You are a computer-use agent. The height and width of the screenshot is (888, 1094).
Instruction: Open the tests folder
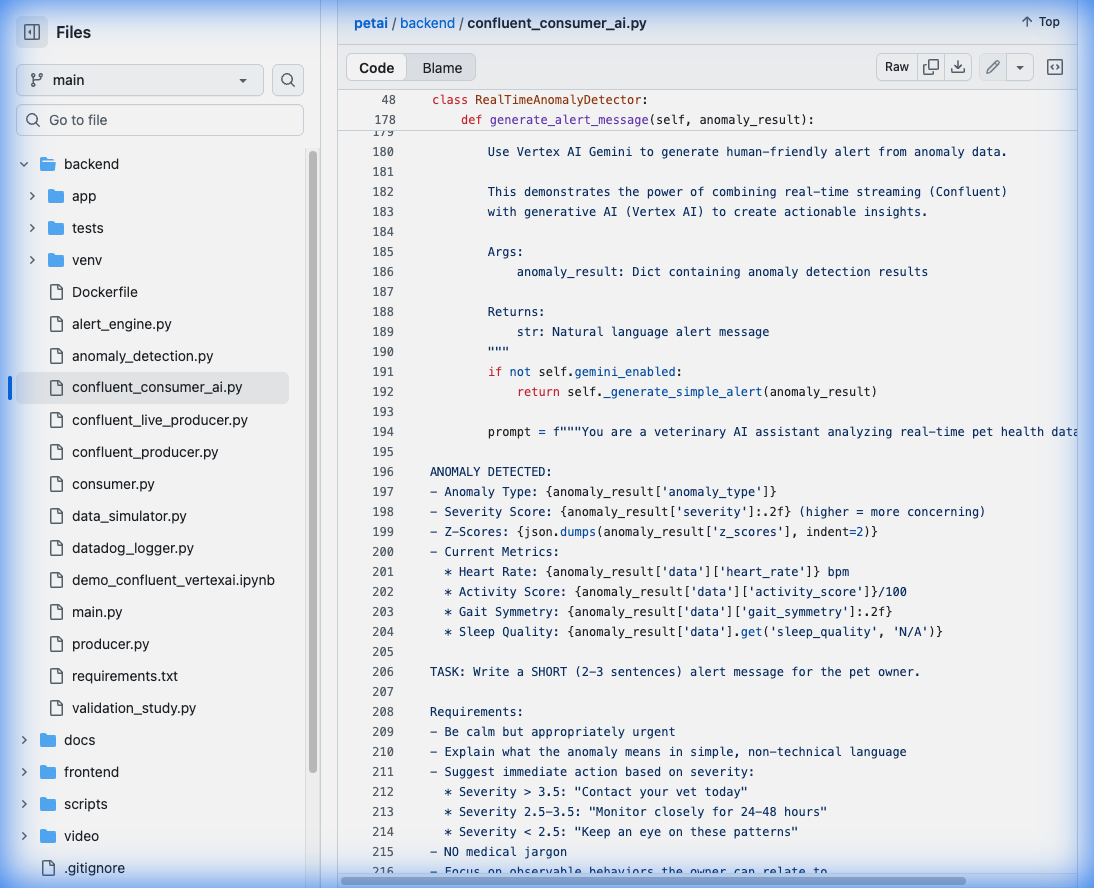pos(87,228)
